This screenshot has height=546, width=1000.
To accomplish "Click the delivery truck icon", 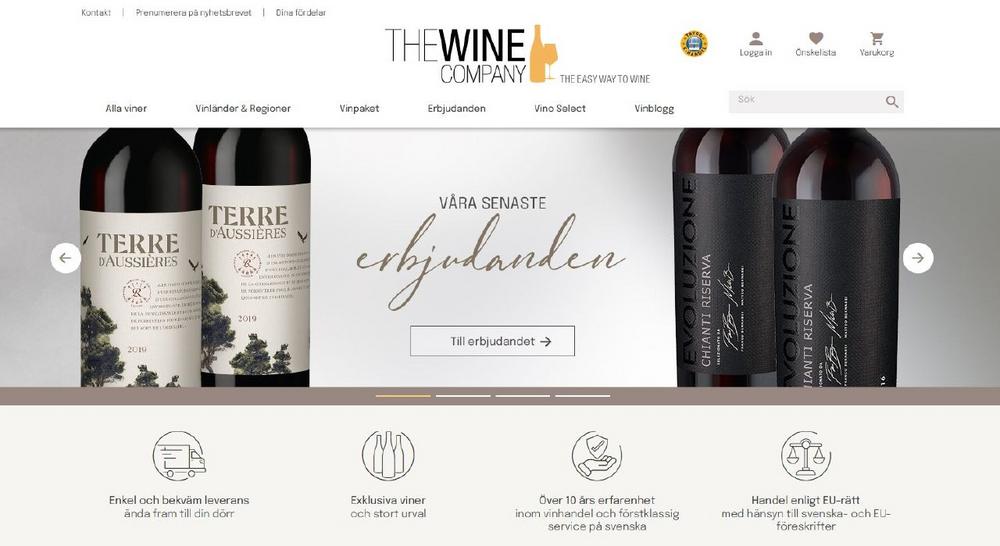I will (x=179, y=455).
